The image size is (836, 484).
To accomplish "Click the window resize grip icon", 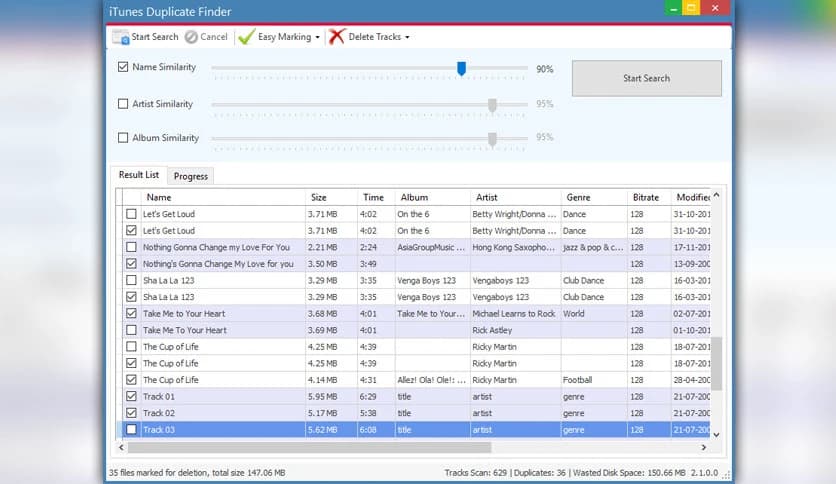I will [x=726, y=474].
